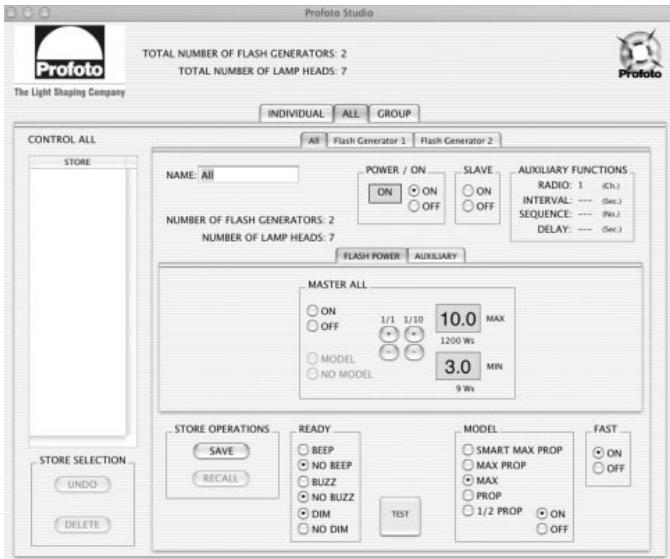Click SAVE in Store Operations

(x=221, y=451)
